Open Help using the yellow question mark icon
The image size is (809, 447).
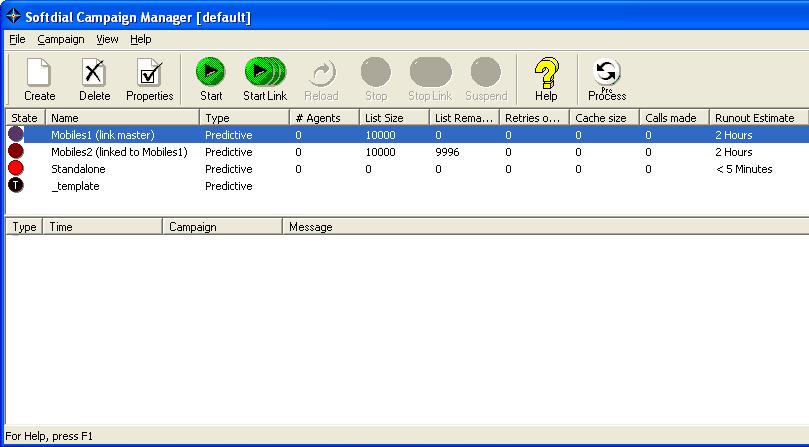546,79
